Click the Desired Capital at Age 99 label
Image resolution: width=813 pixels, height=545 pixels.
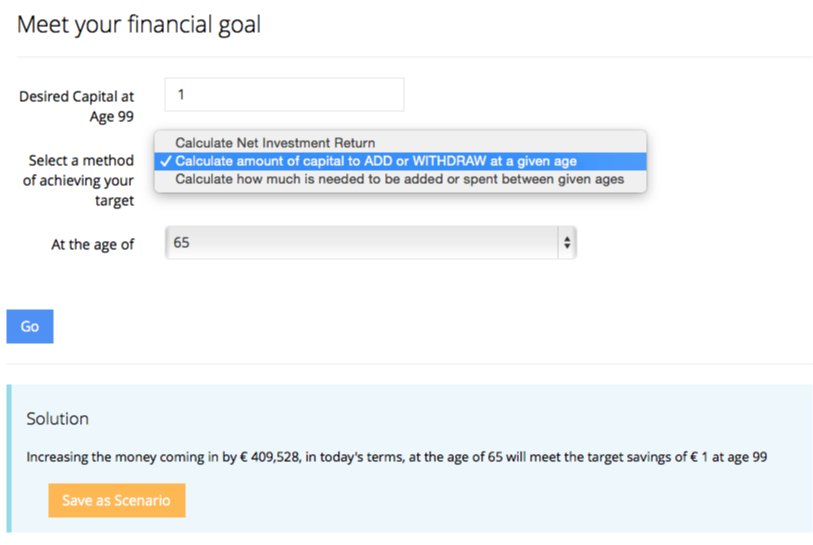pos(77,106)
